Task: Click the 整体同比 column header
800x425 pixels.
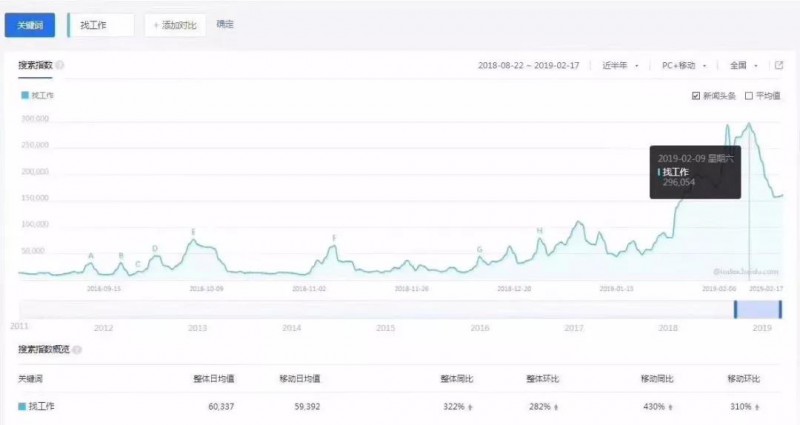Action: pyautogui.click(x=457, y=379)
